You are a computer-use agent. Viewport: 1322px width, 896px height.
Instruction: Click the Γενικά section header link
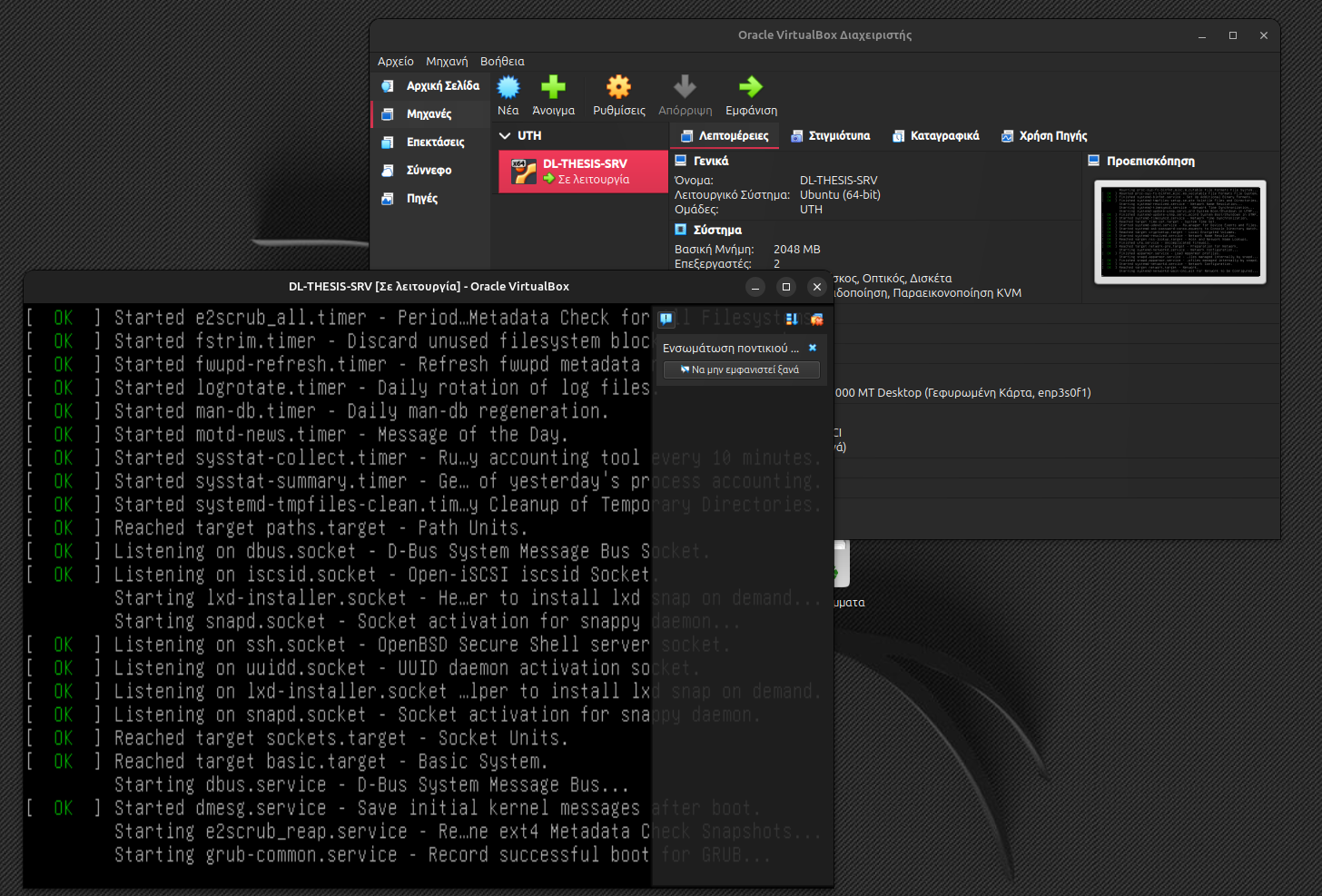tap(711, 161)
